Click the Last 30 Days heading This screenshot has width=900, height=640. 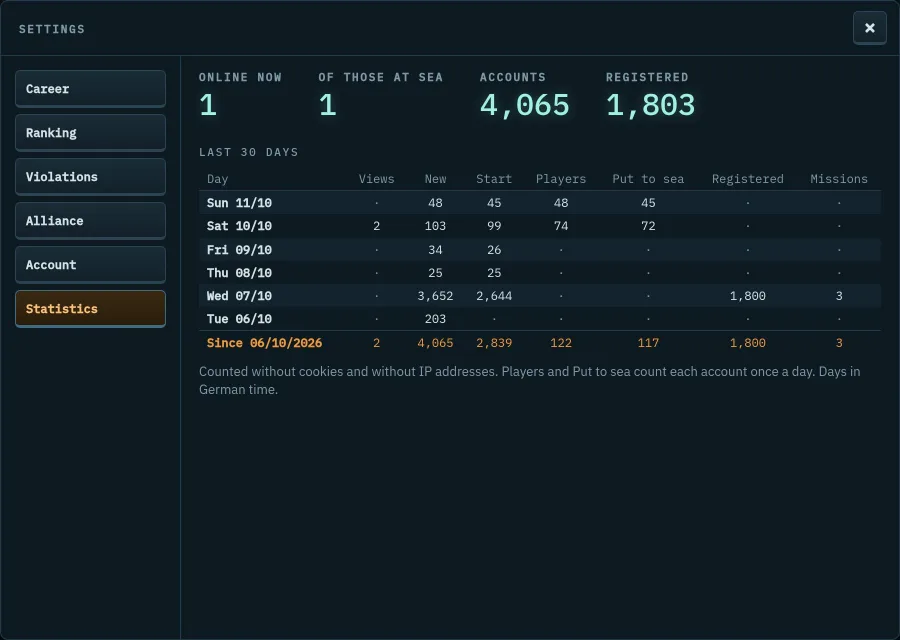click(x=249, y=152)
